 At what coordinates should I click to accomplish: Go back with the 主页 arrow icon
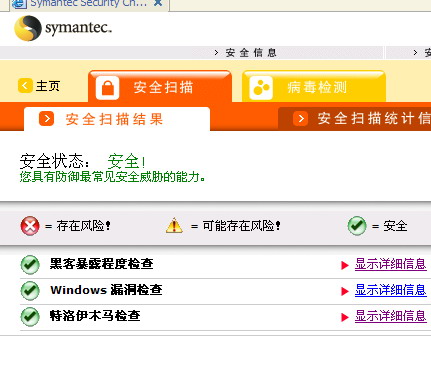pyautogui.click(x=25, y=86)
